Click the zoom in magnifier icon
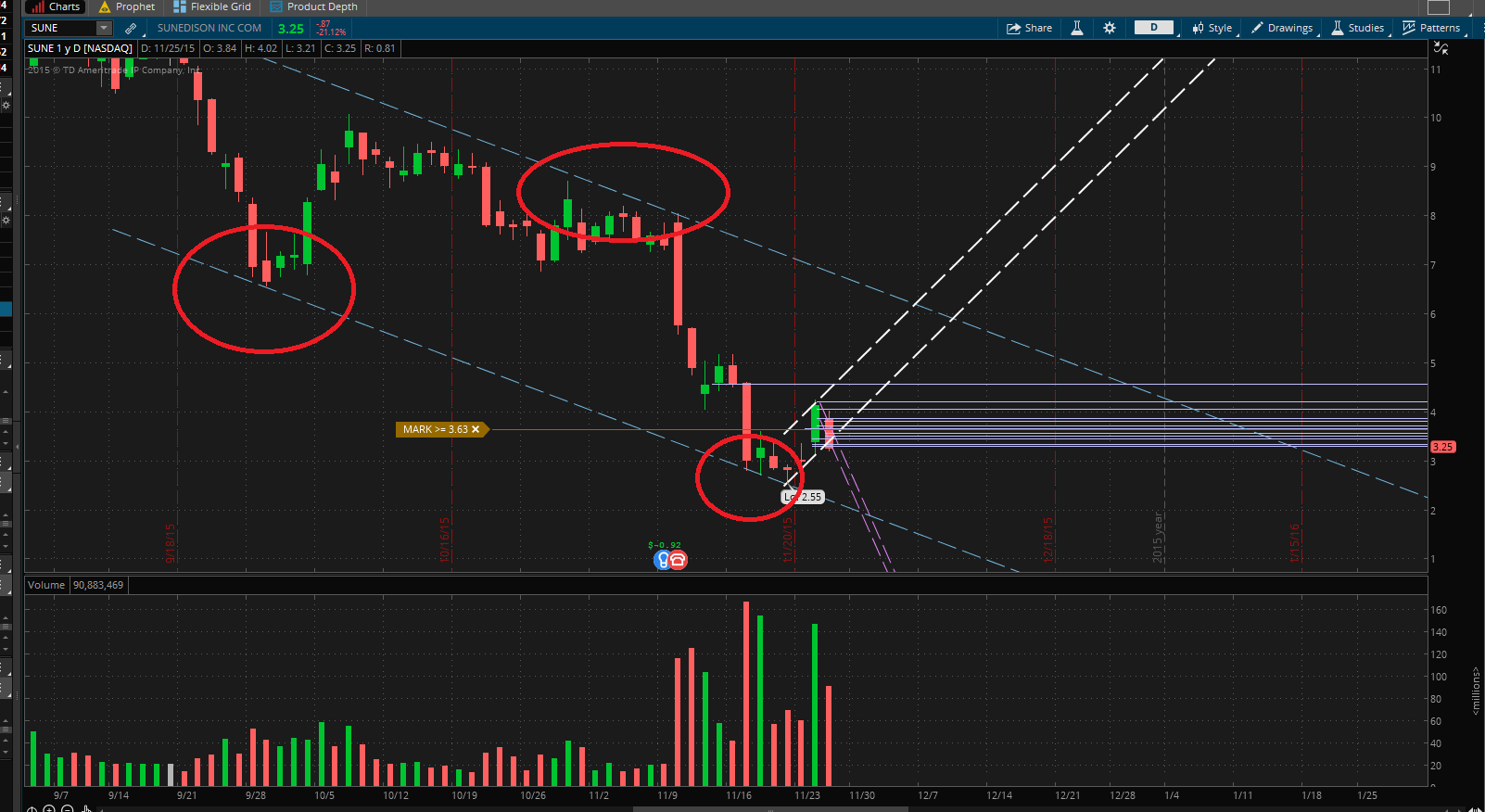 49,808
